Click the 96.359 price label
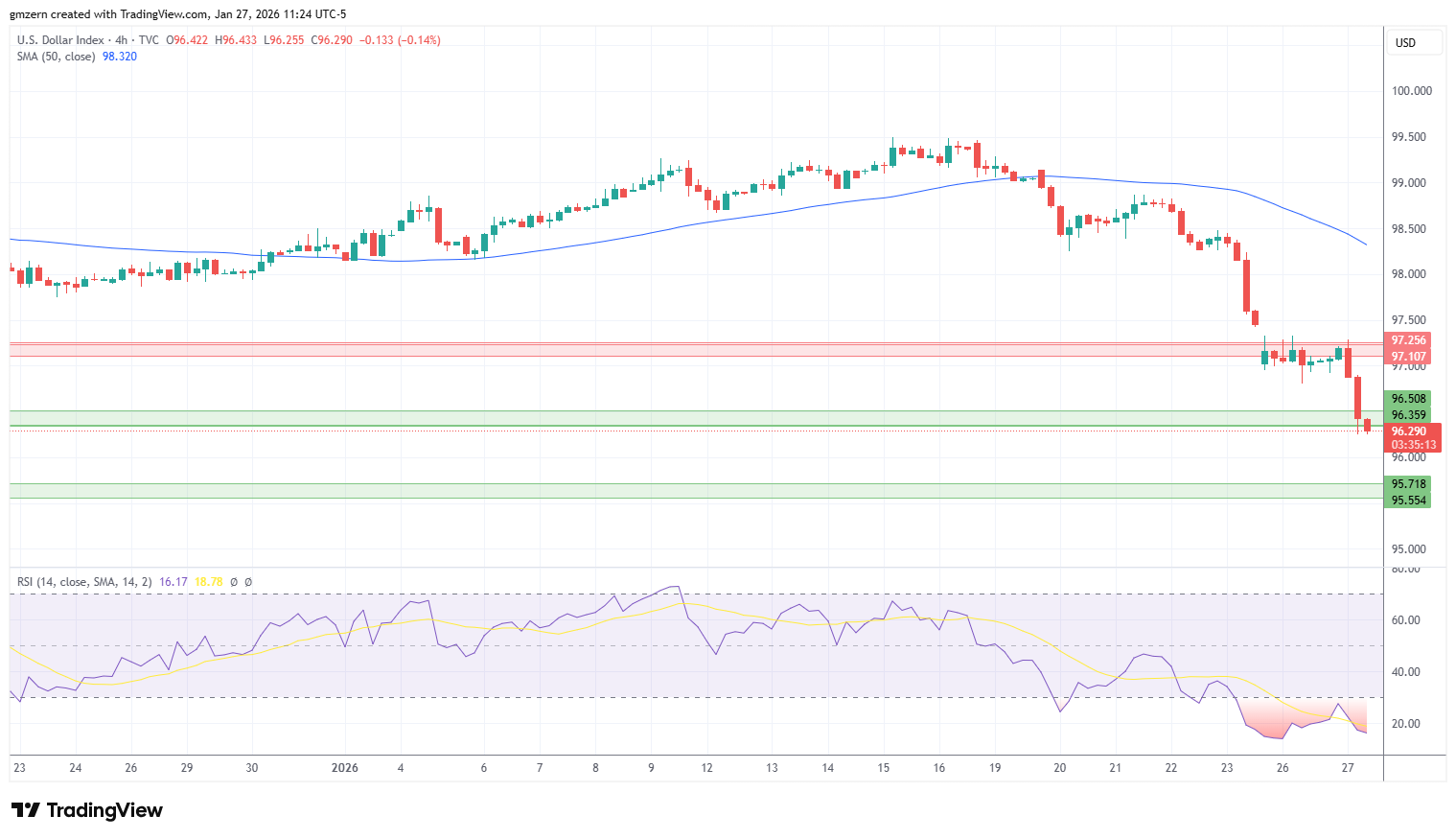1456x839 pixels. click(1409, 415)
